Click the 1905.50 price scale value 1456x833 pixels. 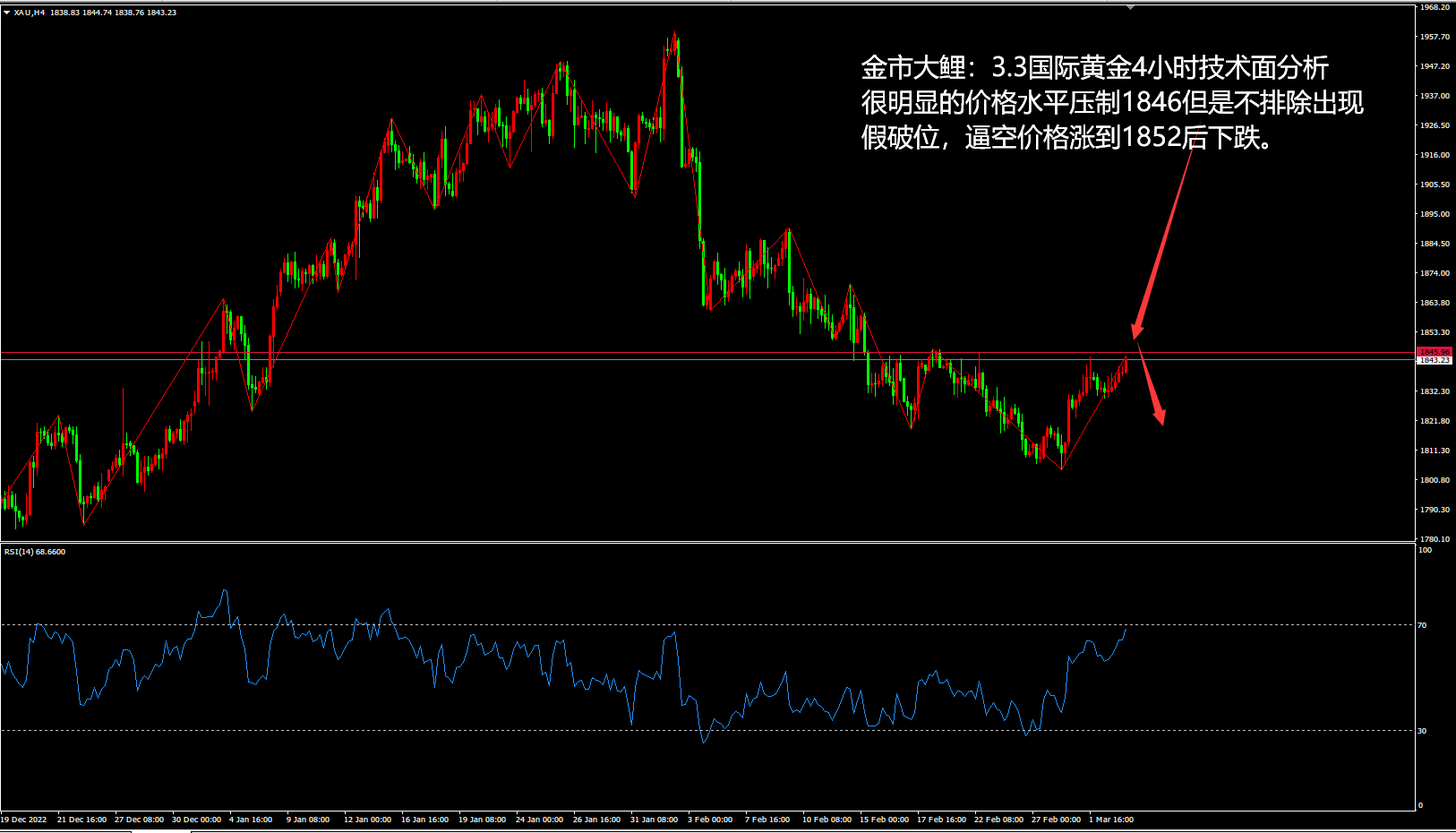[1435, 185]
